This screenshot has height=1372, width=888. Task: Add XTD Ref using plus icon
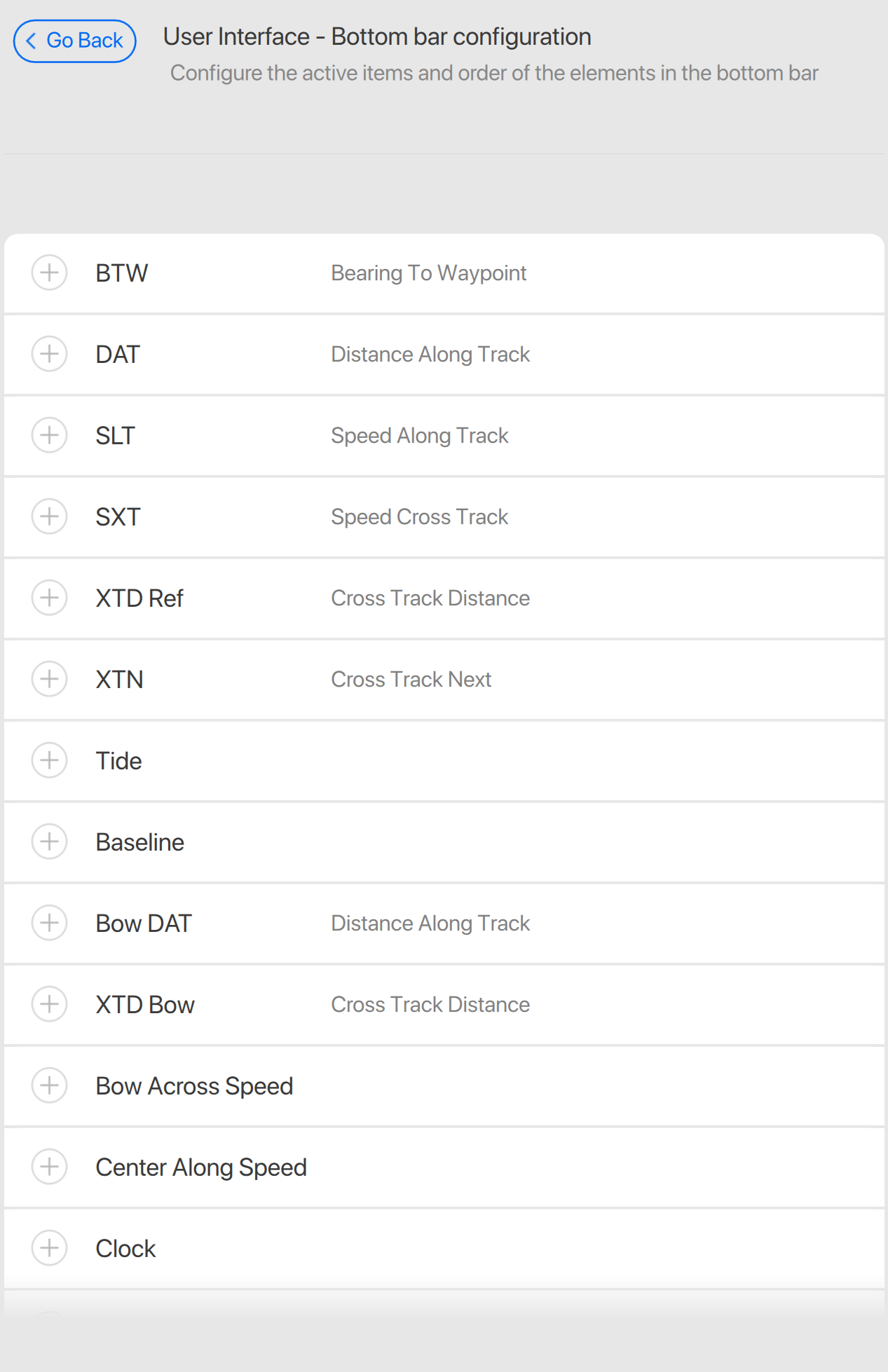pyautogui.click(x=49, y=598)
